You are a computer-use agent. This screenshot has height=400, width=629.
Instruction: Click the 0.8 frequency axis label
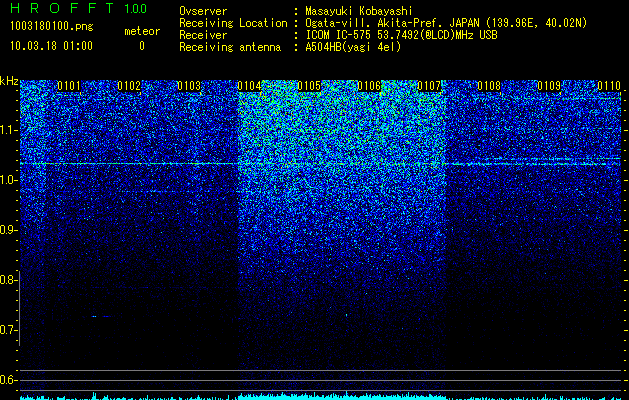coord(8,280)
